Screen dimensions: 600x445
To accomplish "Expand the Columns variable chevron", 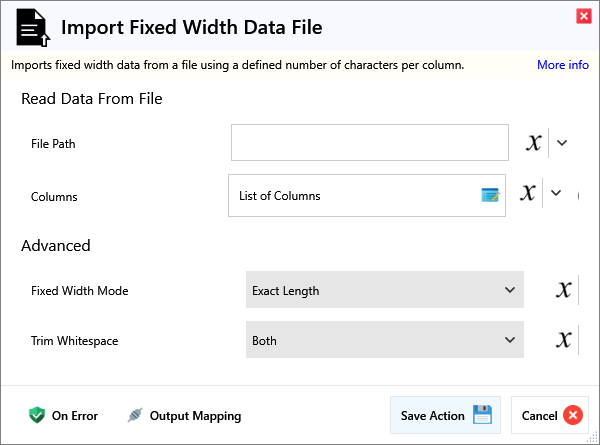I will [557, 193].
